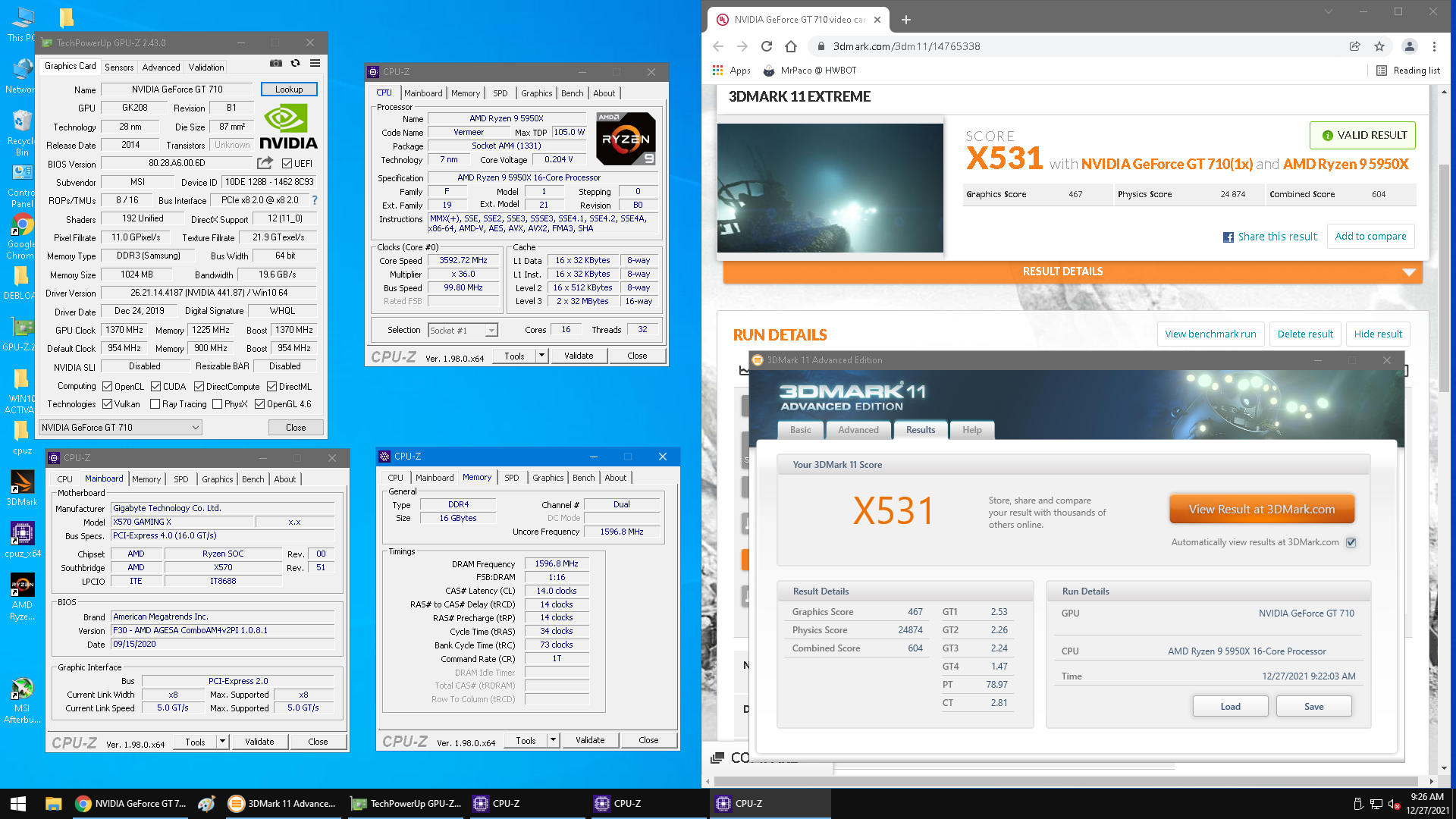Open the Recycle Bin desktop icon
This screenshot has height=819, width=1456.
coord(22,133)
